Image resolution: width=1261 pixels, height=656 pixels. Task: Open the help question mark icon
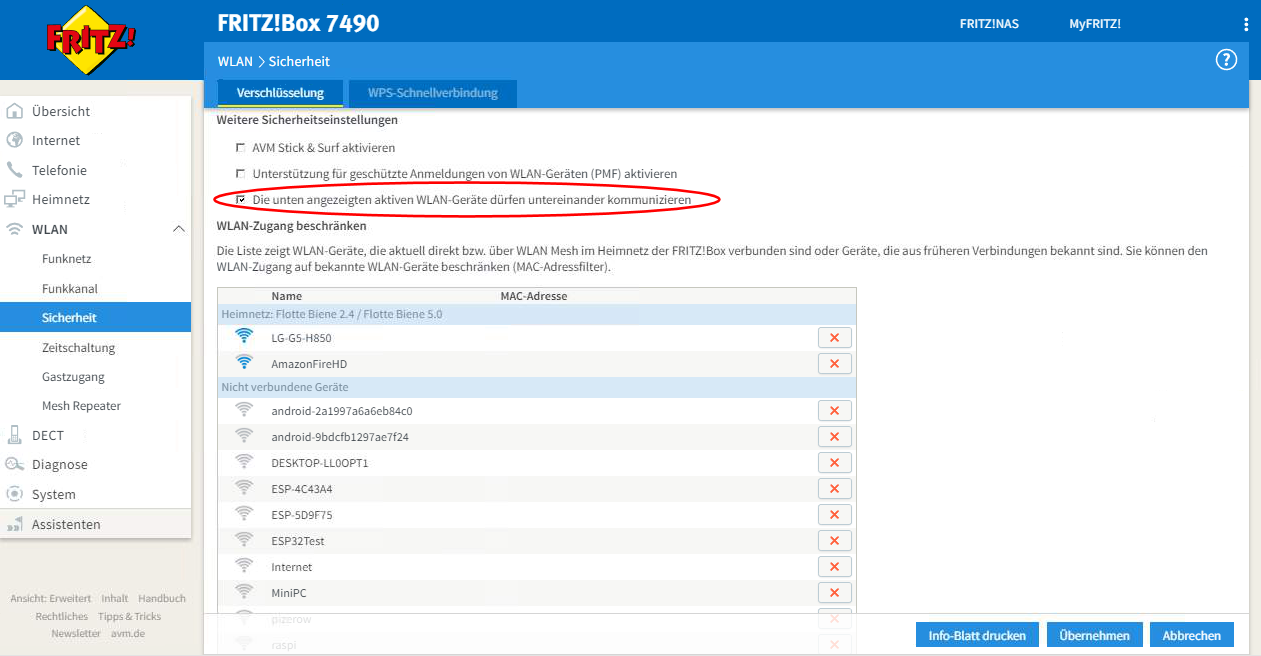[x=1226, y=60]
